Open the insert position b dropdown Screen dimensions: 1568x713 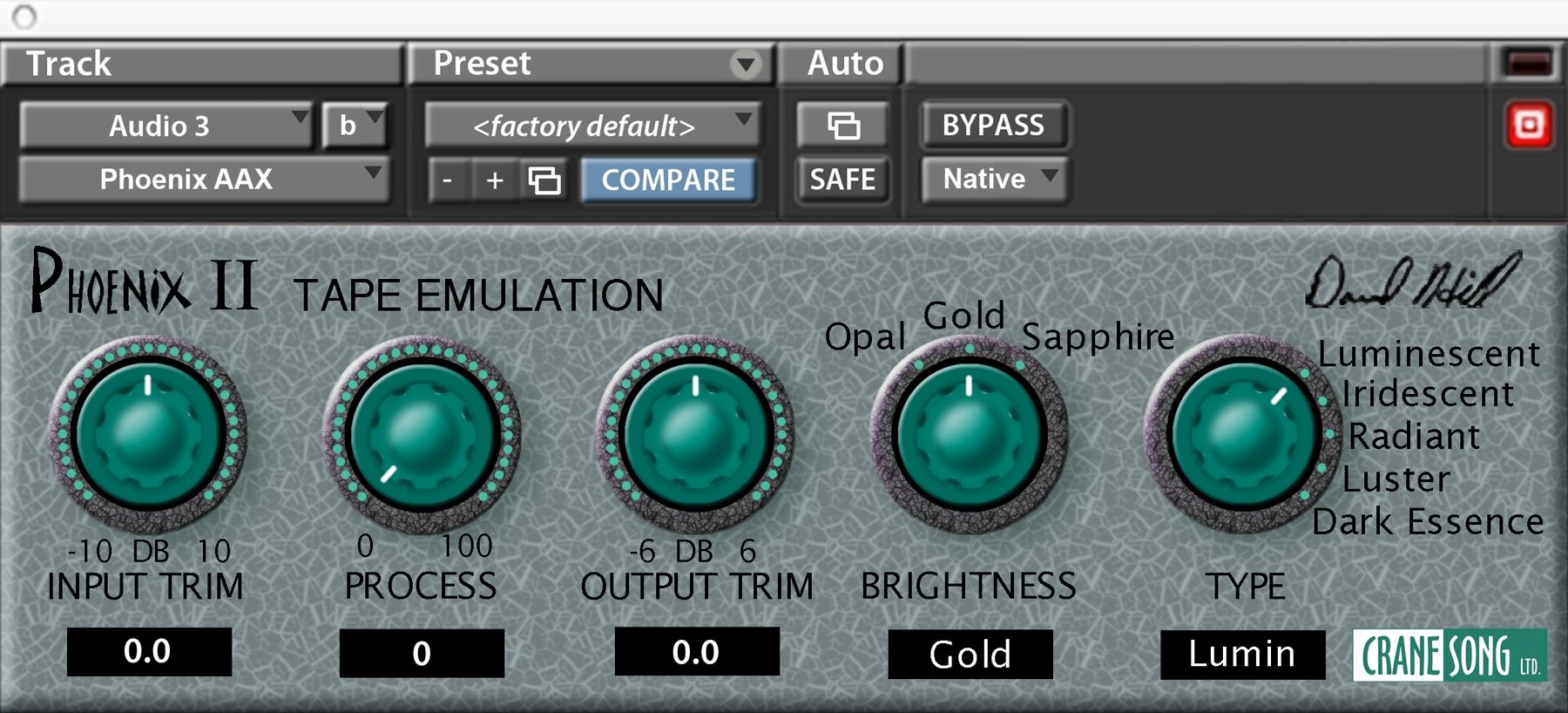(x=354, y=126)
